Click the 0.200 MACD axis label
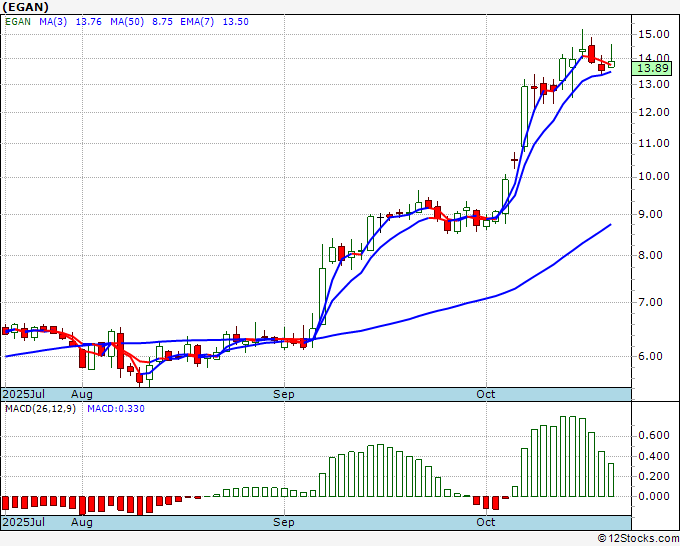Screen dimensions: 680x546 [x=654, y=476]
